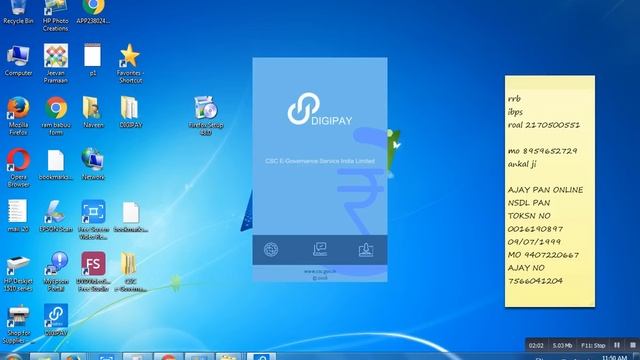Launch the EPSON Scan shortcut

(56, 216)
